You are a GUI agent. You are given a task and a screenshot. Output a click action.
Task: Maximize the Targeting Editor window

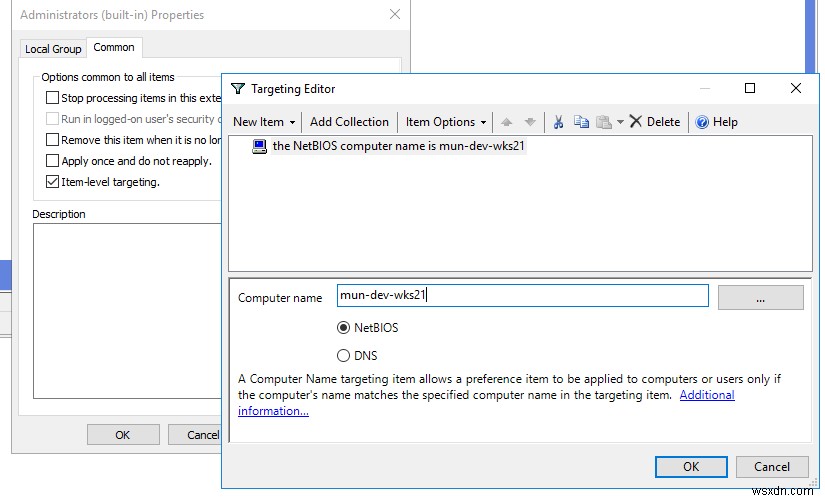point(750,88)
